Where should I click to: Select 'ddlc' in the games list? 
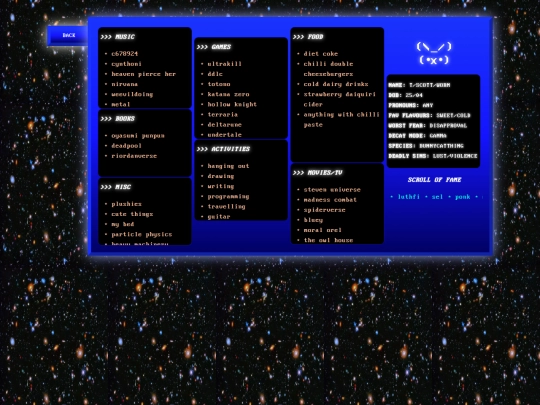pos(215,74)
